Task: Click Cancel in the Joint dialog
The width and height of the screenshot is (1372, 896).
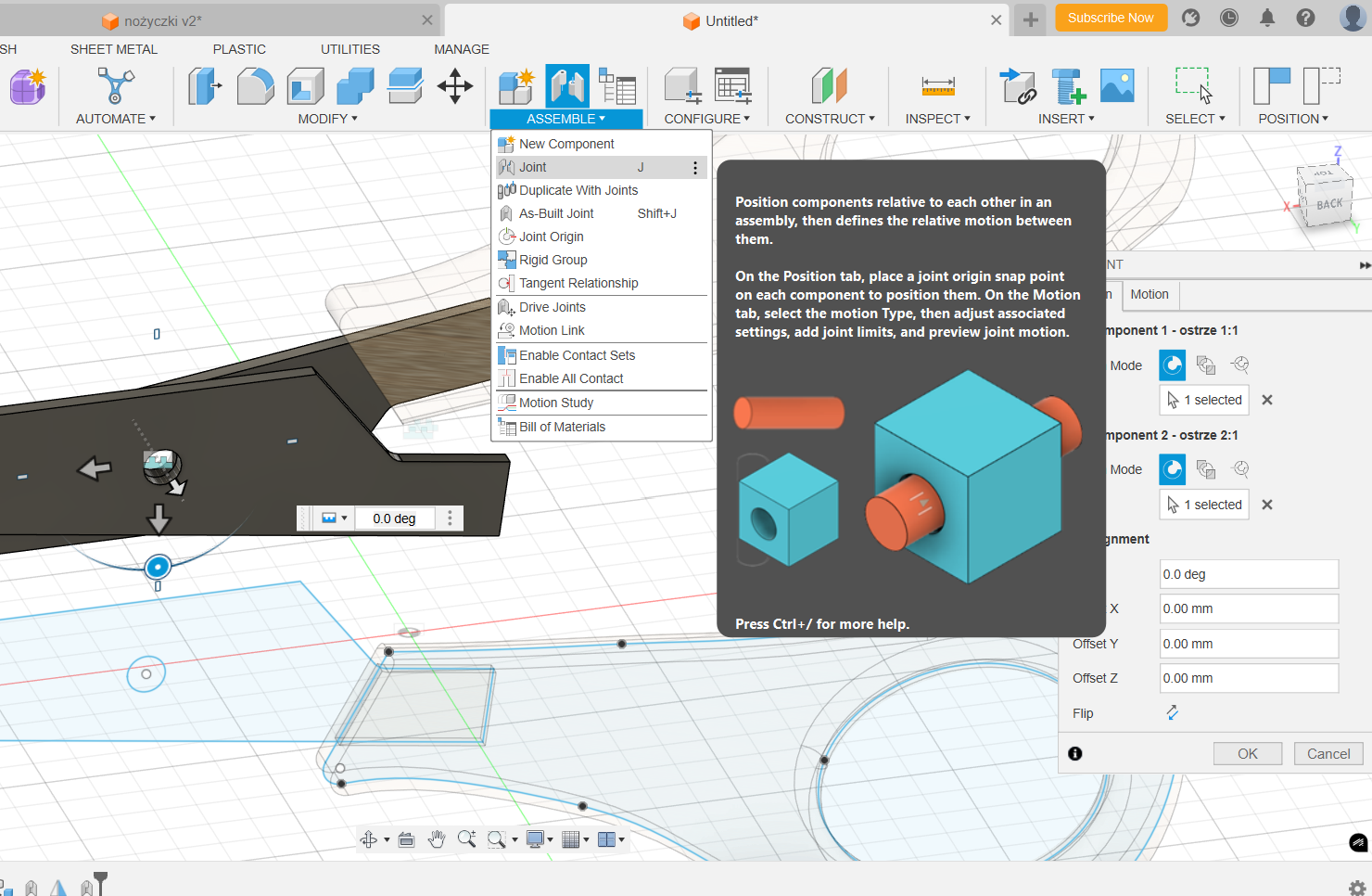Action: click(1328, 754)
